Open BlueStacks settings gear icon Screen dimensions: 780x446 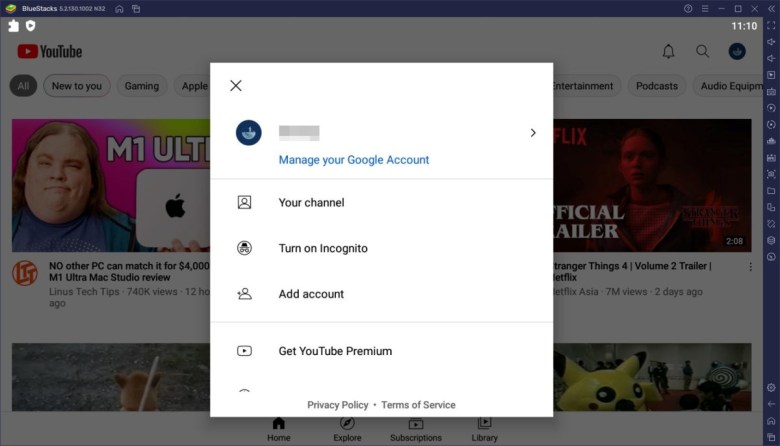(x=770, y=387)
